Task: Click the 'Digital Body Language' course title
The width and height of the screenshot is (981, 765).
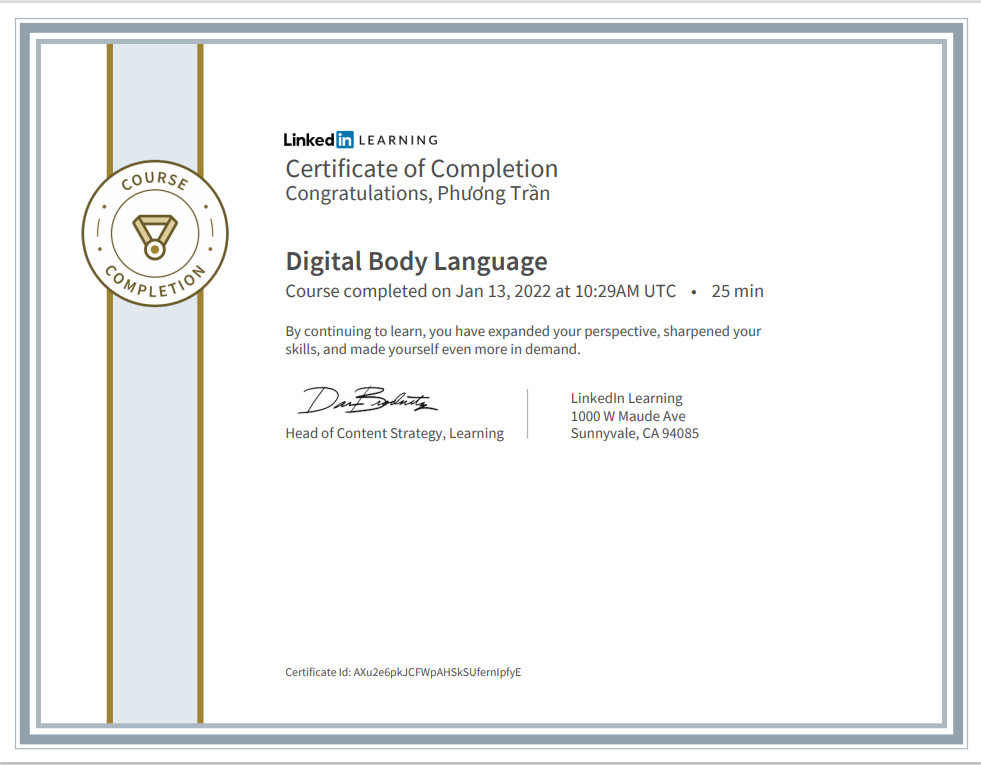Action: [416, 261]
